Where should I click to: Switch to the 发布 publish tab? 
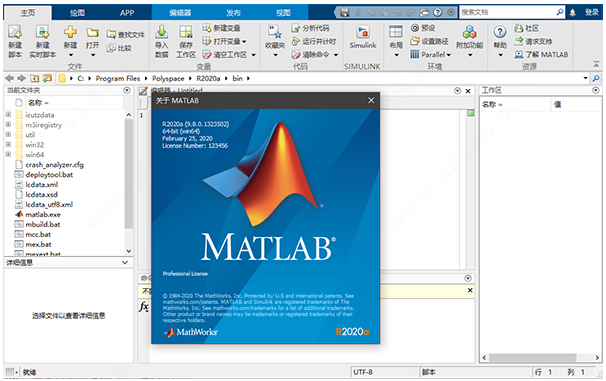(x=233, y=13)
